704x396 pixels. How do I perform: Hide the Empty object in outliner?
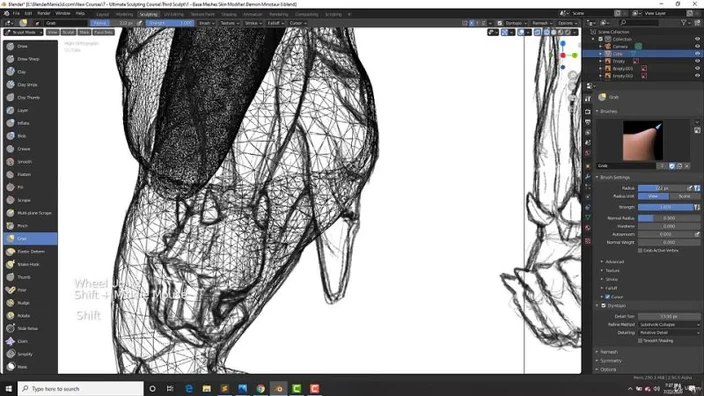coord(697,61)
